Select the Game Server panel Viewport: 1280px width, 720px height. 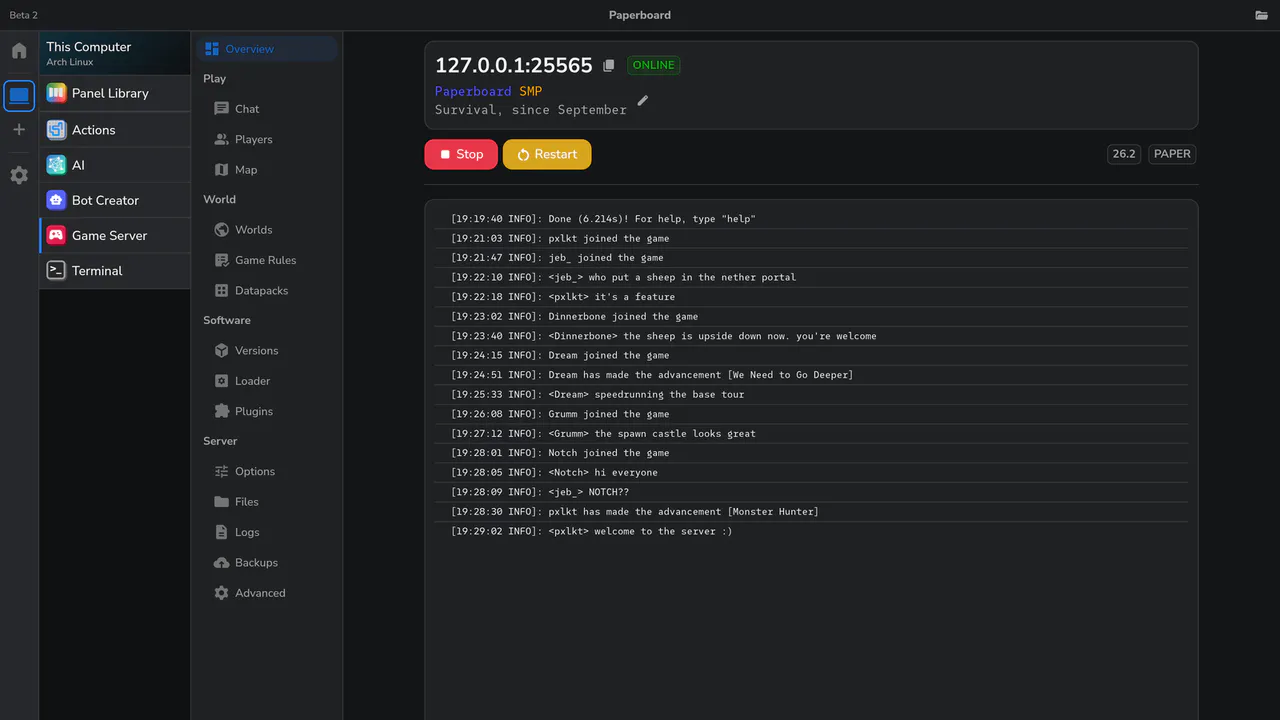click(x=115, y=235)
